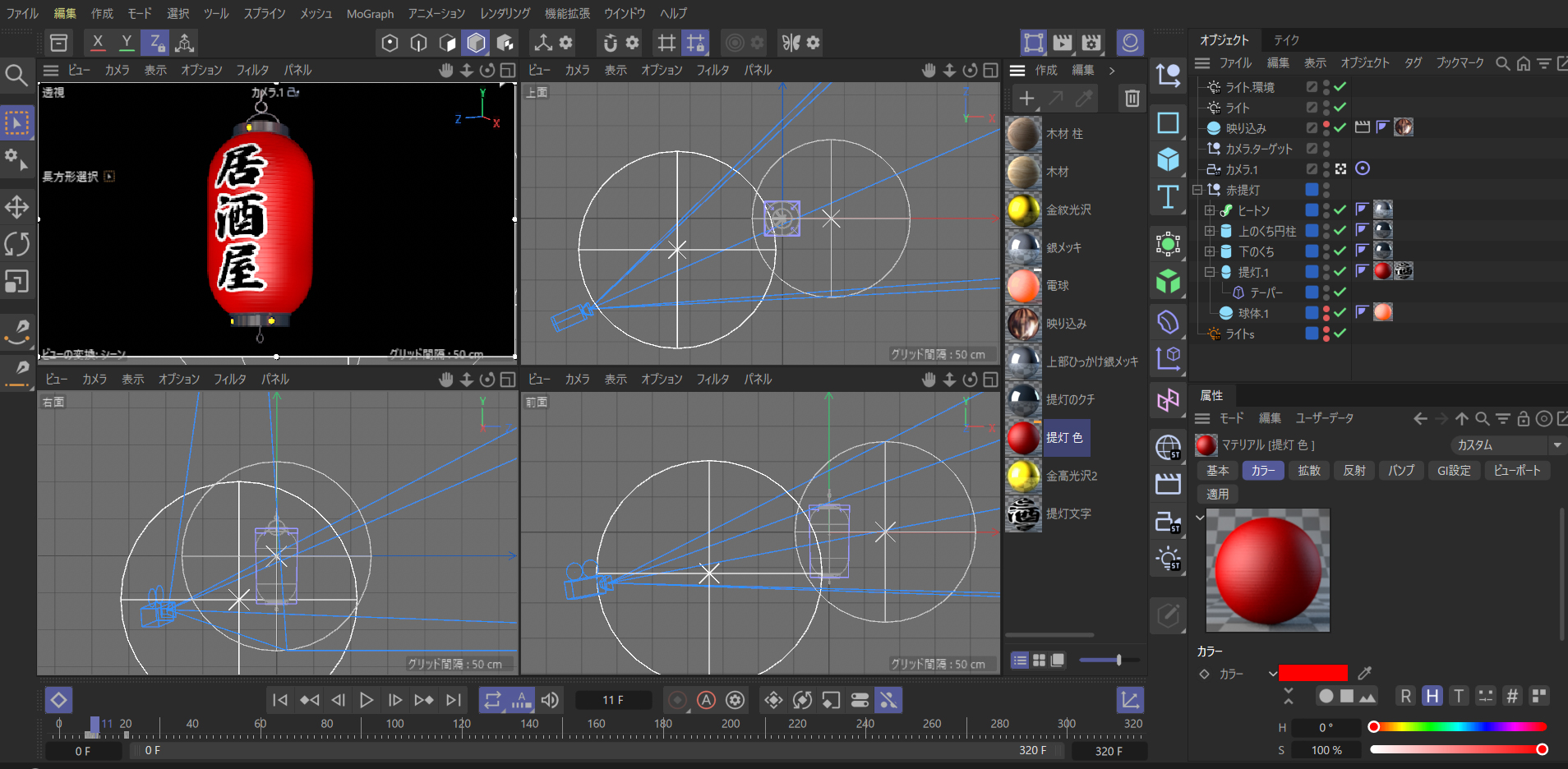Toggle the X axis lock
This screenshot has width=1568, height=769.
pos(98,42)
